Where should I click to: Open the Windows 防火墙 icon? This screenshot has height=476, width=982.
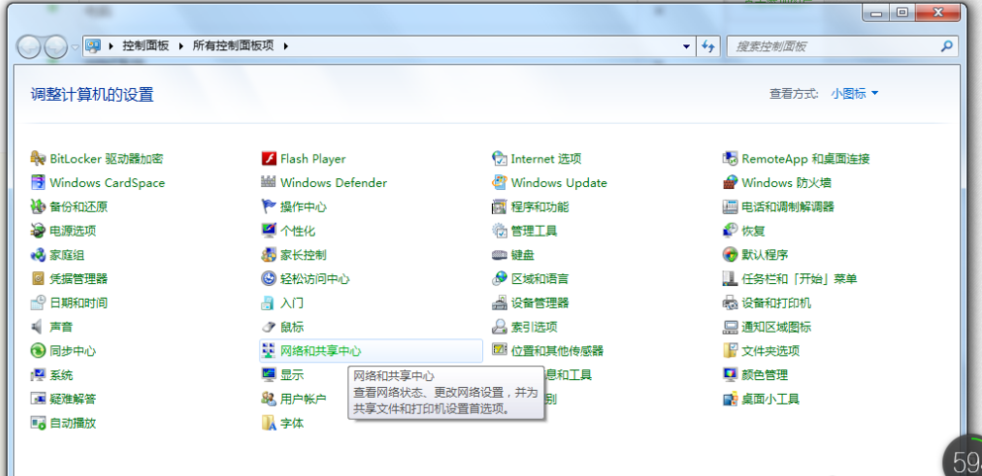[x=731, y=183]
